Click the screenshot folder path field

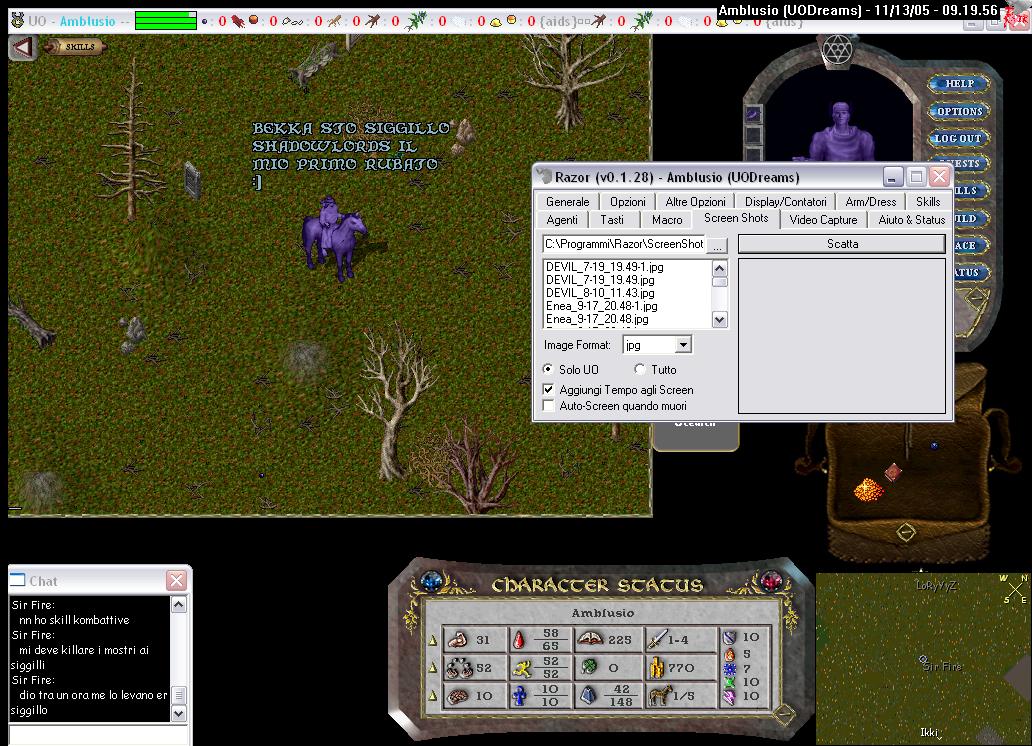(x=624, y=244)
